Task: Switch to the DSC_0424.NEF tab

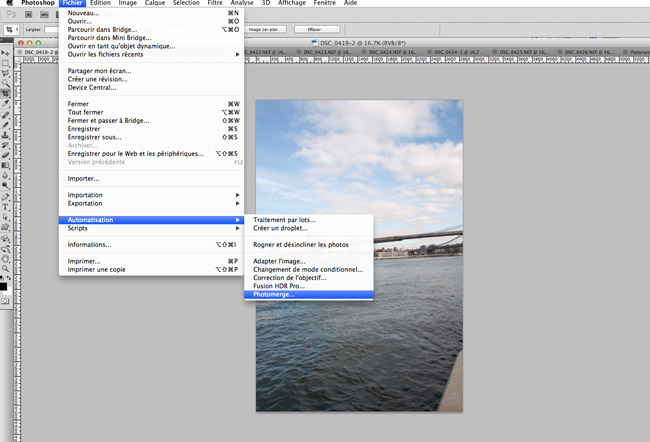Action: 391,52
